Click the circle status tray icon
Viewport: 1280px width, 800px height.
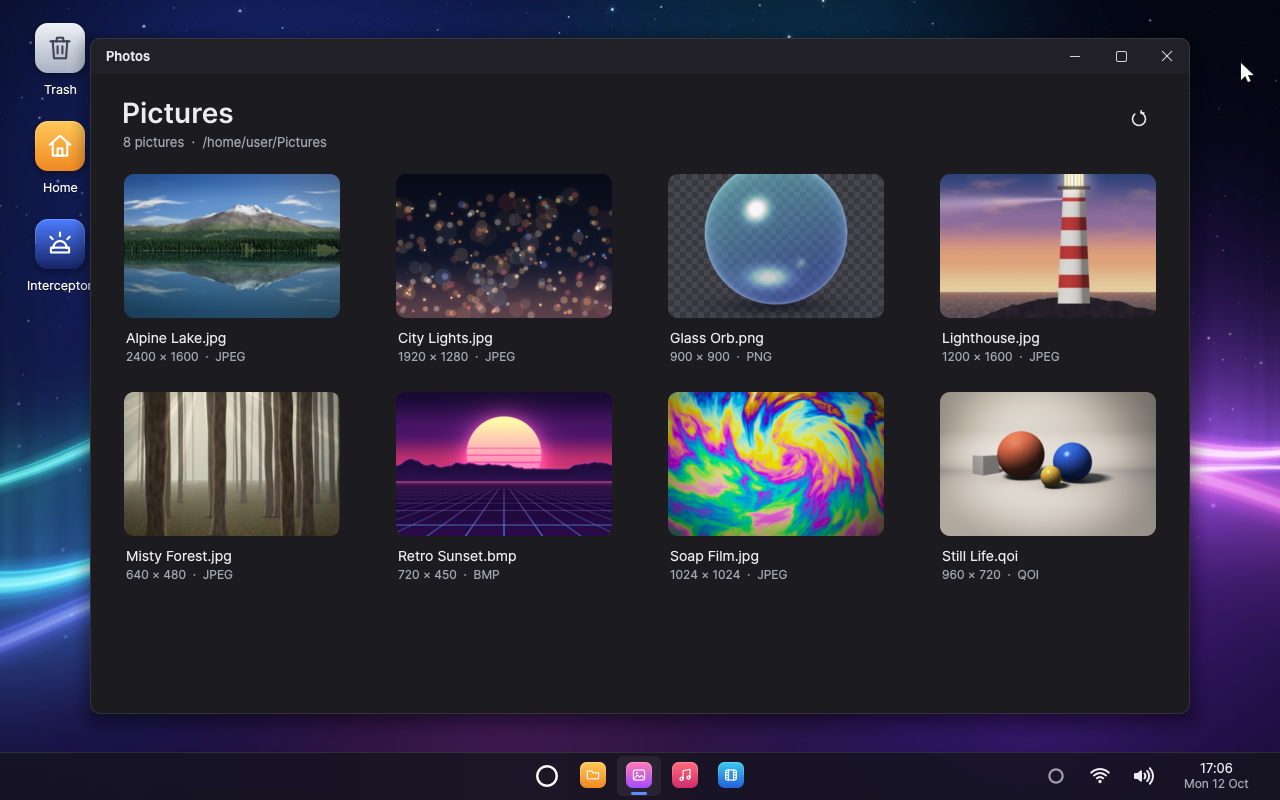1055,776
